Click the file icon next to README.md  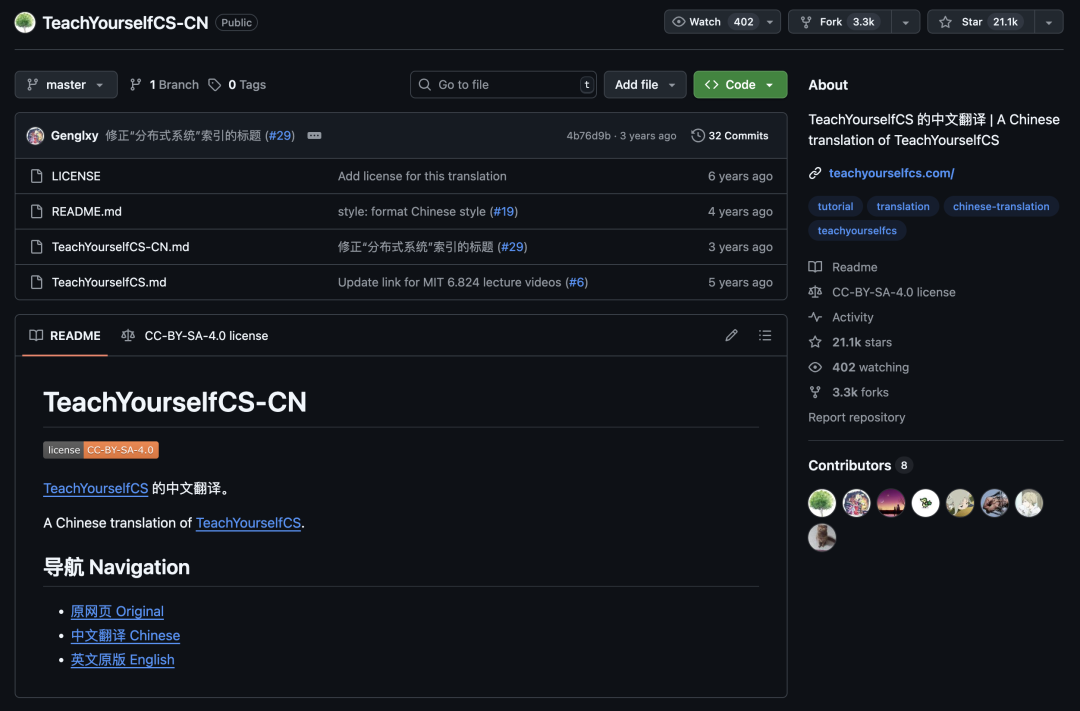tap(37, 212)
